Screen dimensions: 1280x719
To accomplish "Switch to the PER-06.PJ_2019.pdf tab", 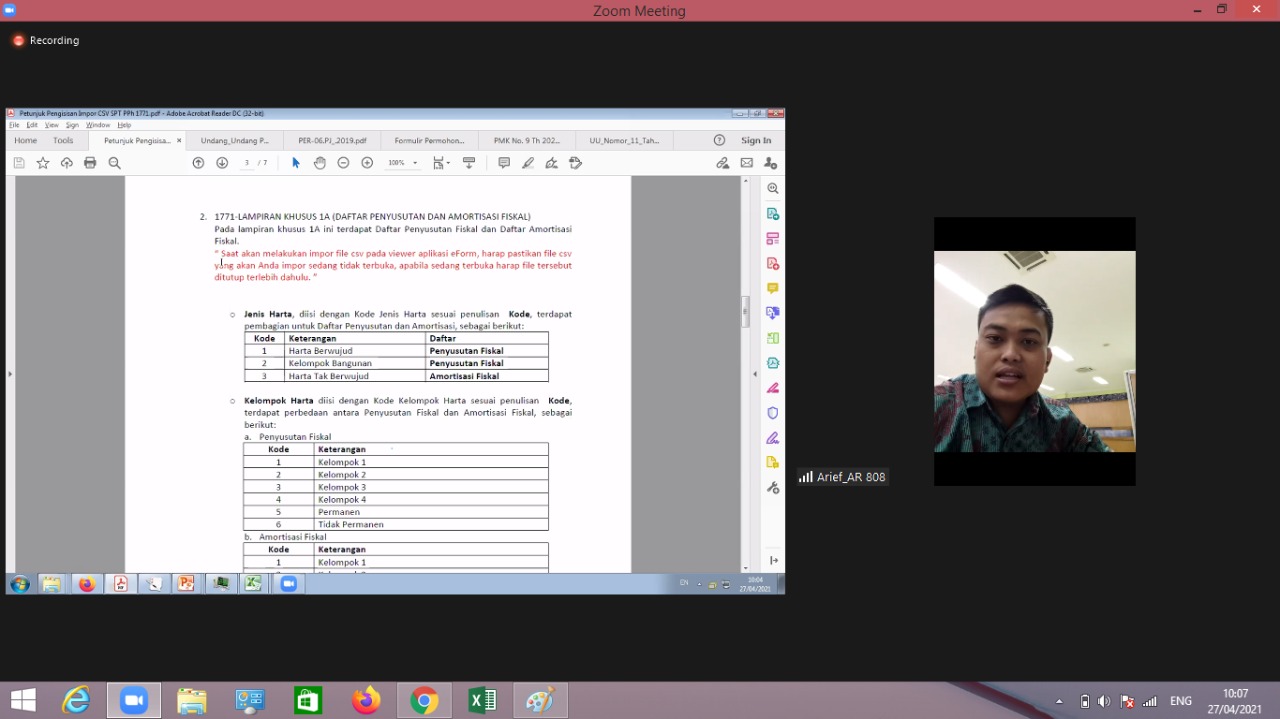I will [x=332, y=141].
